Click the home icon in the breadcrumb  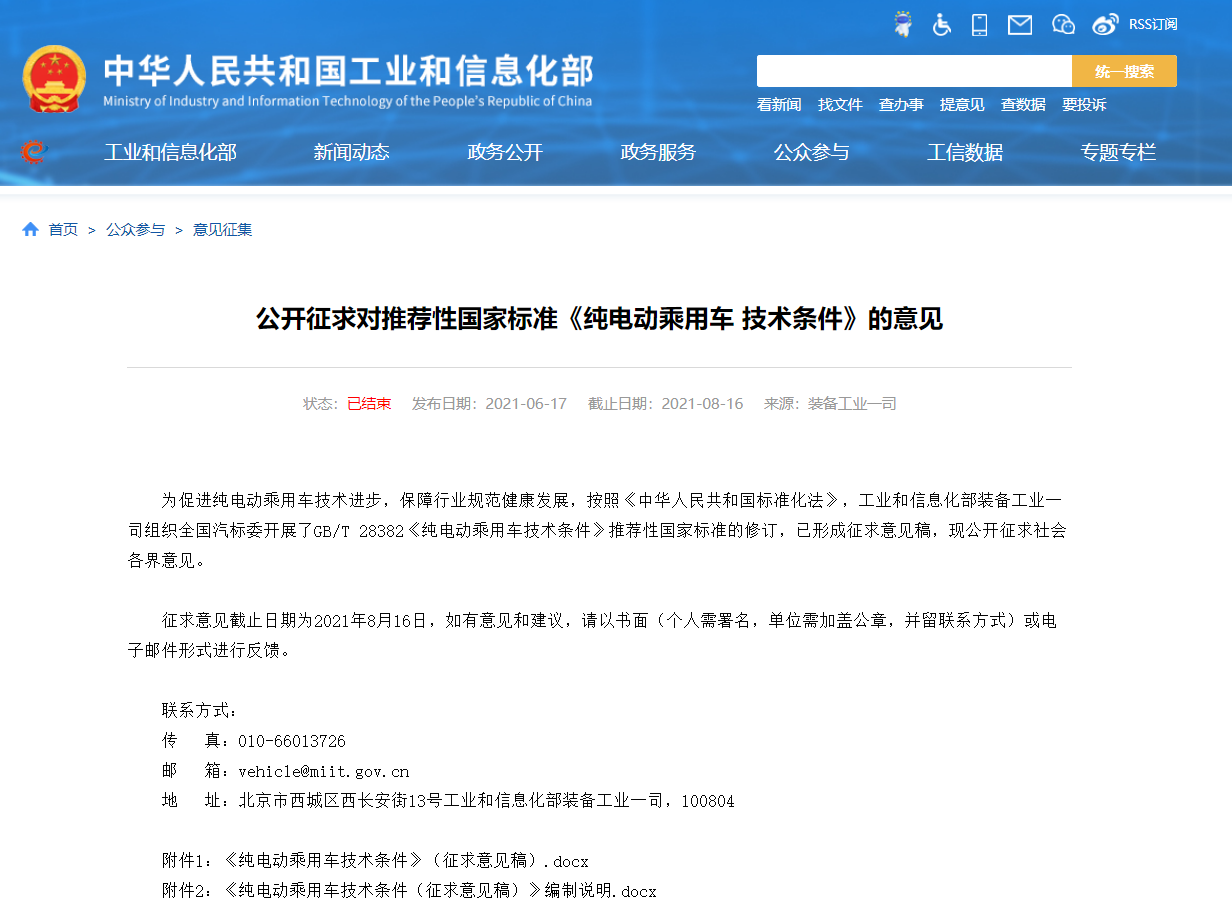point(29,229)
